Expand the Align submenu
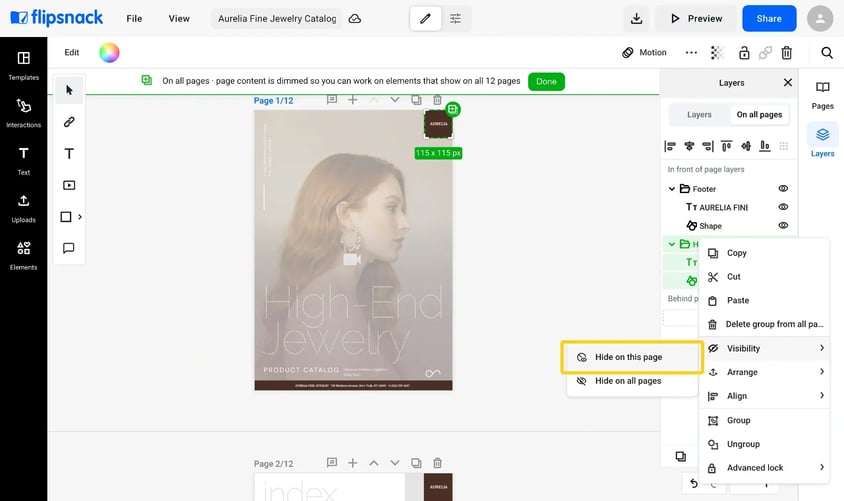Image resolution: width=844 pixels, height=501 pixels. click(764, 396)
